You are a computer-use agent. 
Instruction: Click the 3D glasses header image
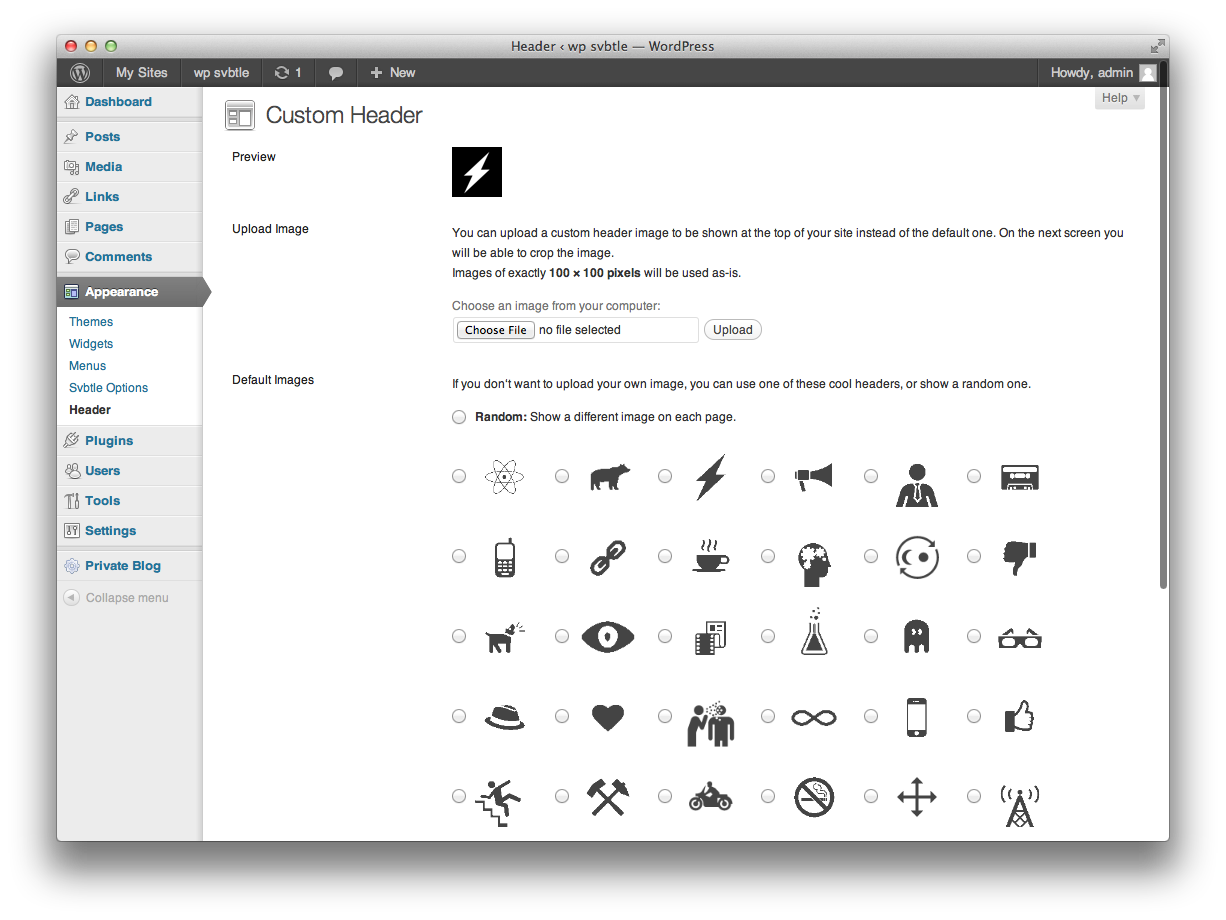click(1020, 637)
